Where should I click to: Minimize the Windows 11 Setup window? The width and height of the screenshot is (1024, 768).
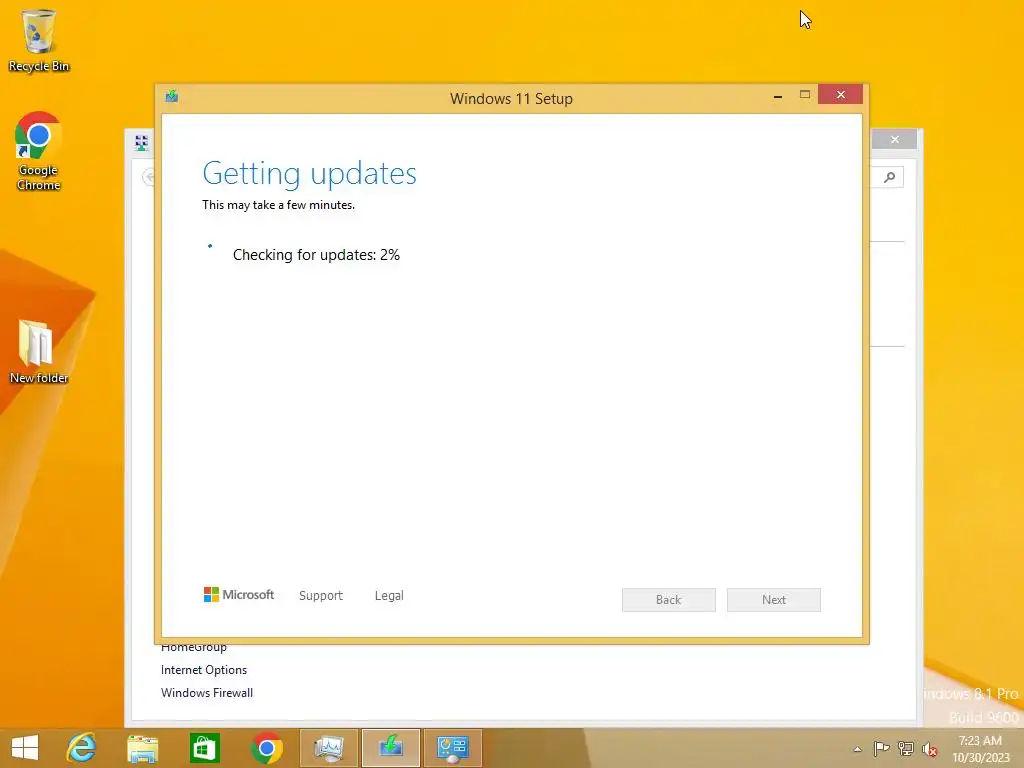click(x=778, y=96)
